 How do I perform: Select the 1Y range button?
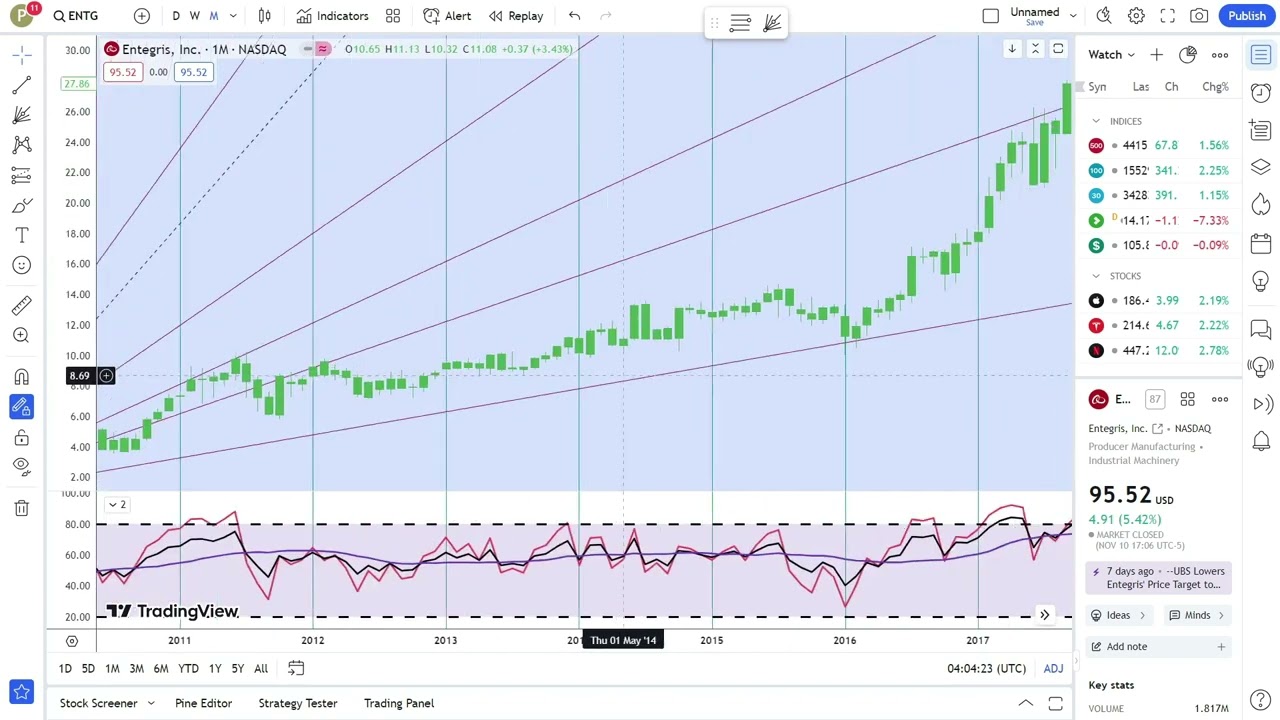click(x=214, y=668)
